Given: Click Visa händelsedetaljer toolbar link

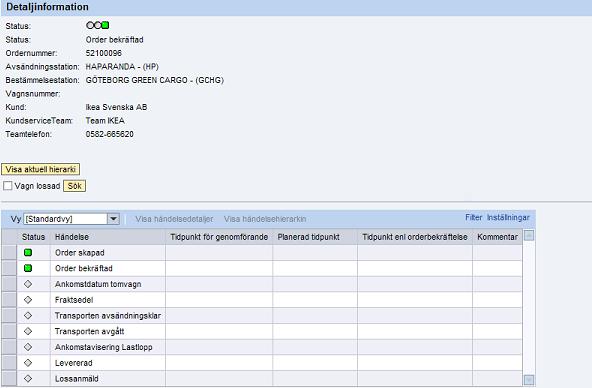Looking at the screenshot, I should tap(174, 219).
